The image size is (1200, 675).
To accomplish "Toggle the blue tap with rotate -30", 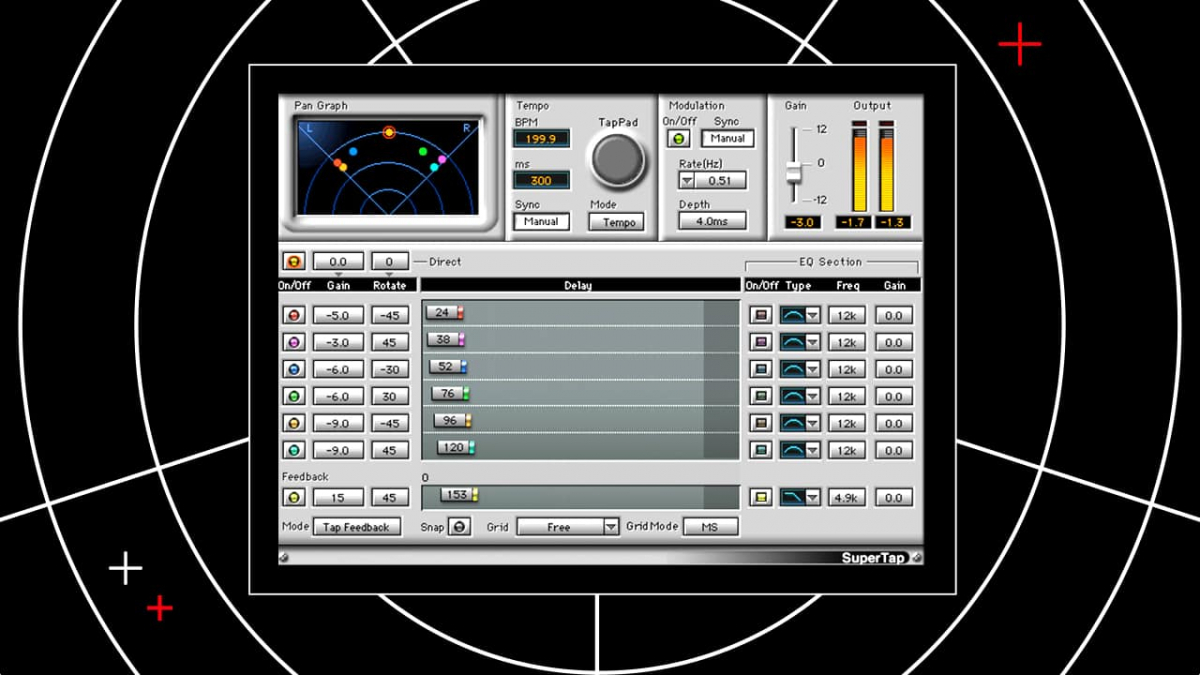I will pos(294,369).
